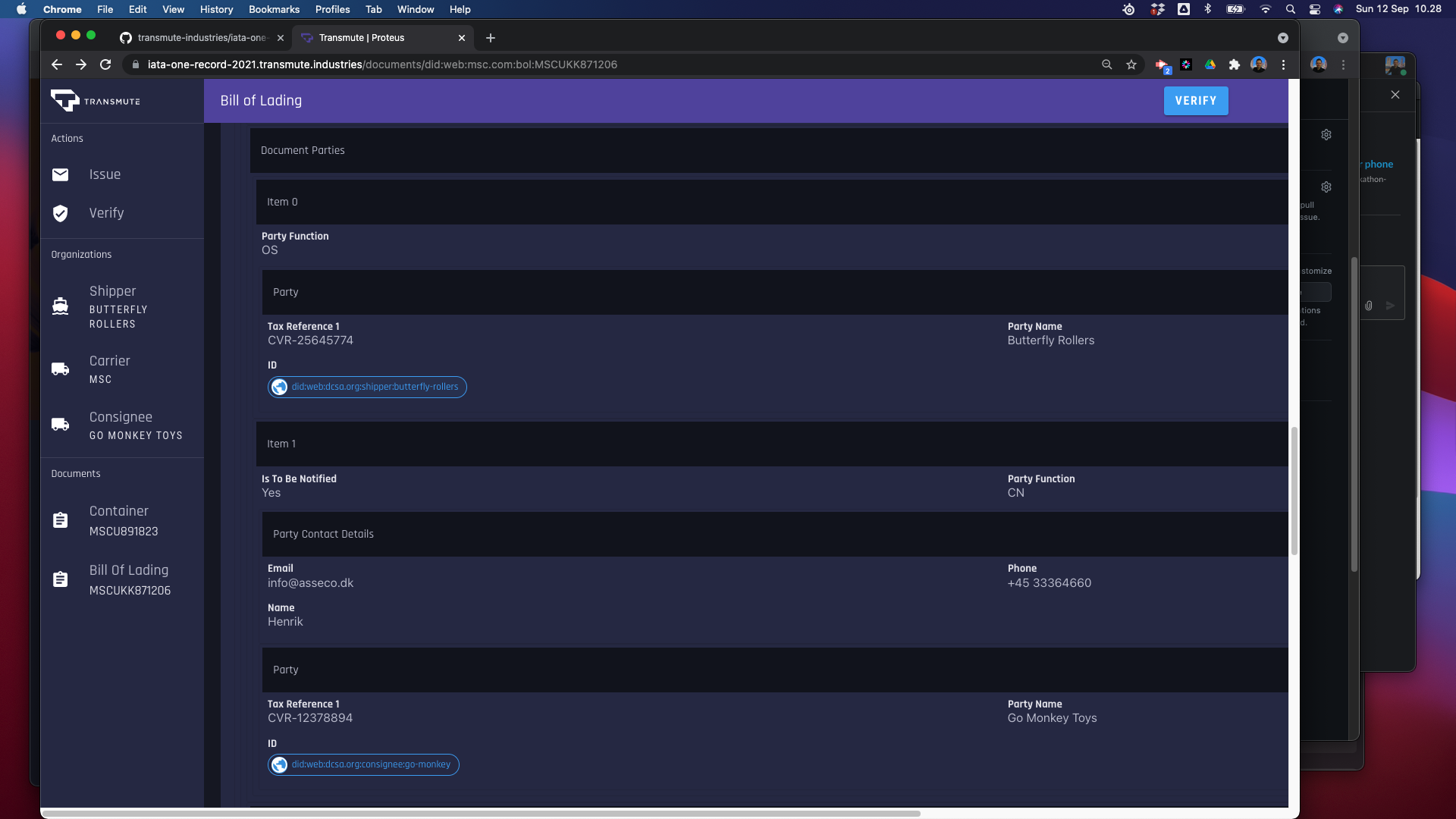Click the Container clipboard icon
This screenshot has height=819, width=1456.
pyautogui.click(x=60, y=520)
